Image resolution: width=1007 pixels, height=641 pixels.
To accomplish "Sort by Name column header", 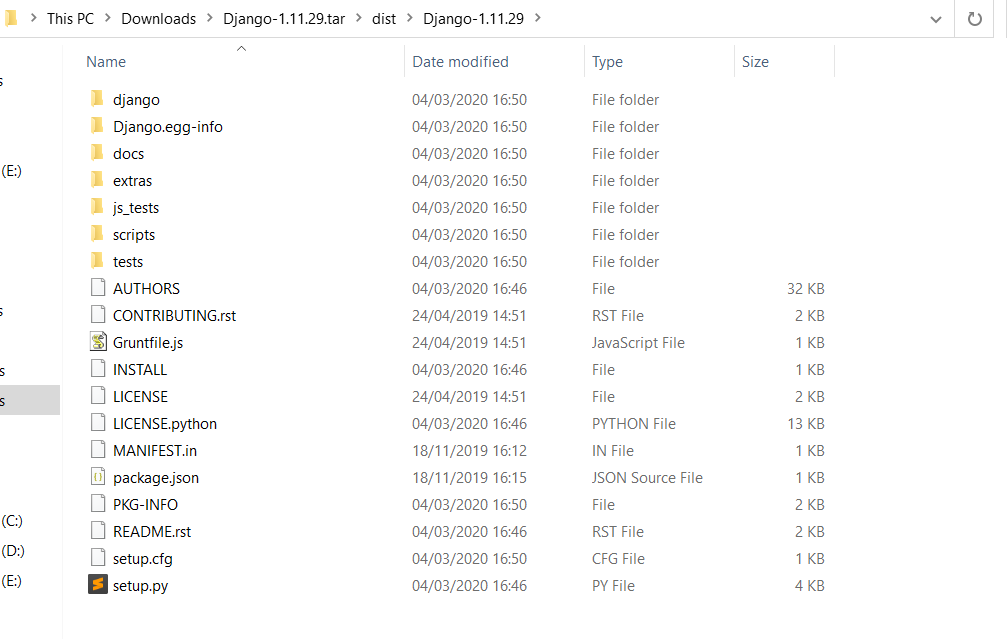I will coord(106,62).
